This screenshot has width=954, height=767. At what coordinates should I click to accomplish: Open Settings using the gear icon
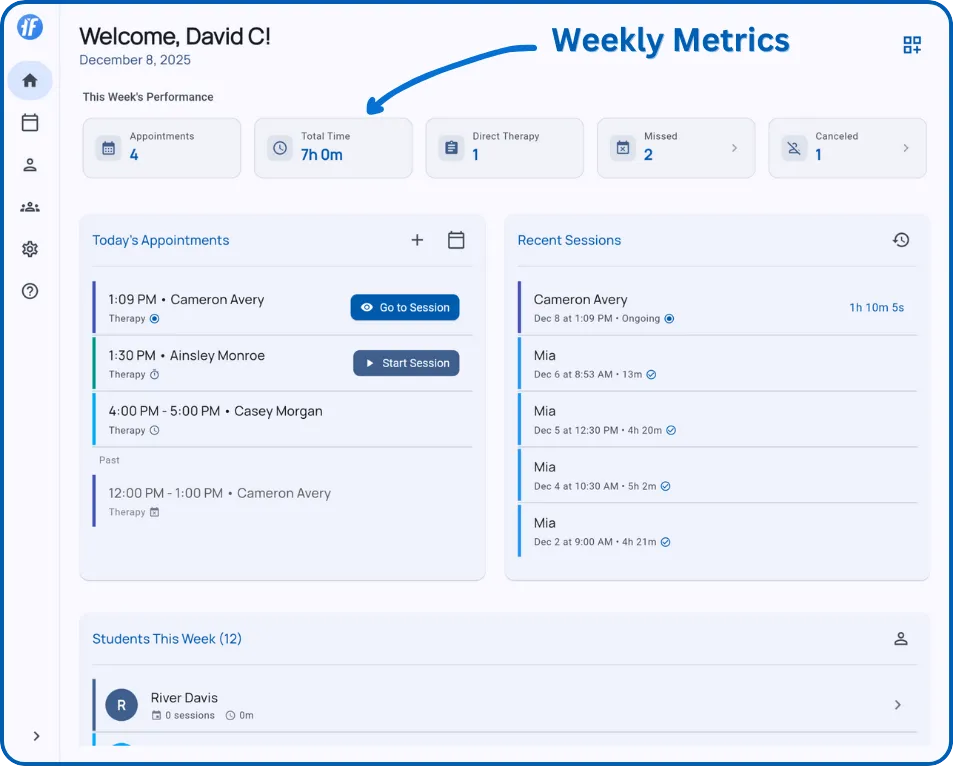click(30, 249)
